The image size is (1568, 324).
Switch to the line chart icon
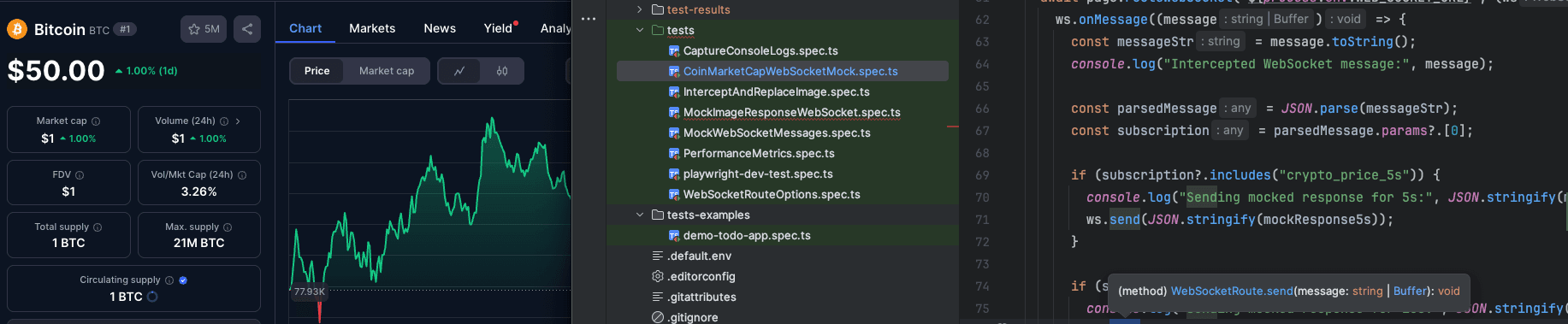tap(459, 71)
